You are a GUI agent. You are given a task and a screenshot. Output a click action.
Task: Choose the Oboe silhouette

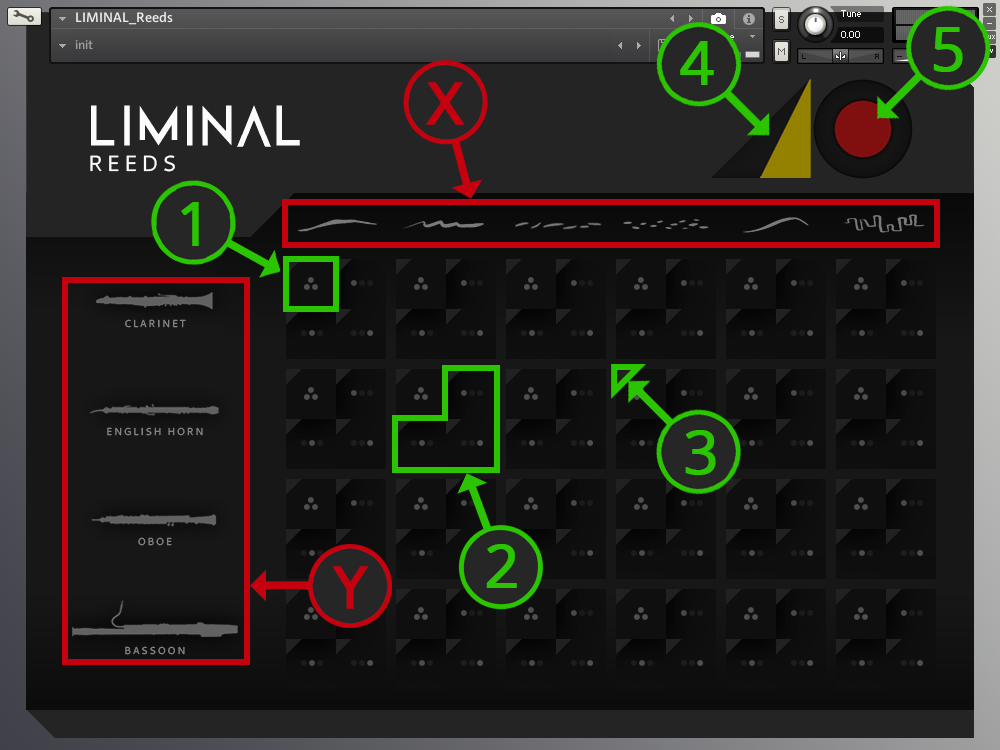tap(154, 520)
